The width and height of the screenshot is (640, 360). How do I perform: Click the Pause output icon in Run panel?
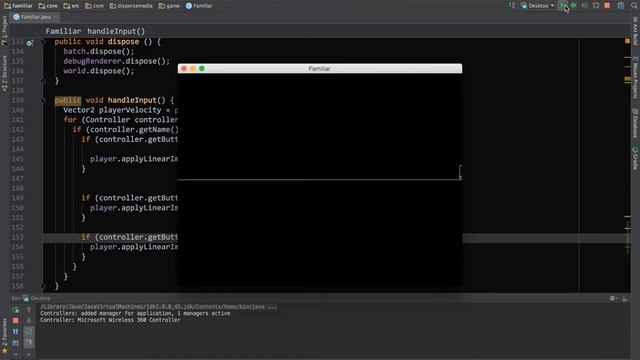16,332
